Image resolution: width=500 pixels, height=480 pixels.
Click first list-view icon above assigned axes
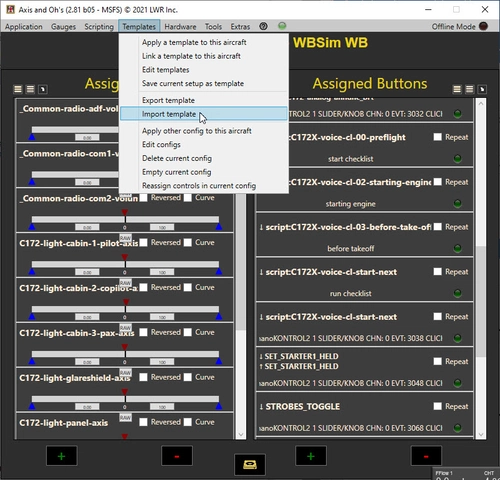(18, 89)
